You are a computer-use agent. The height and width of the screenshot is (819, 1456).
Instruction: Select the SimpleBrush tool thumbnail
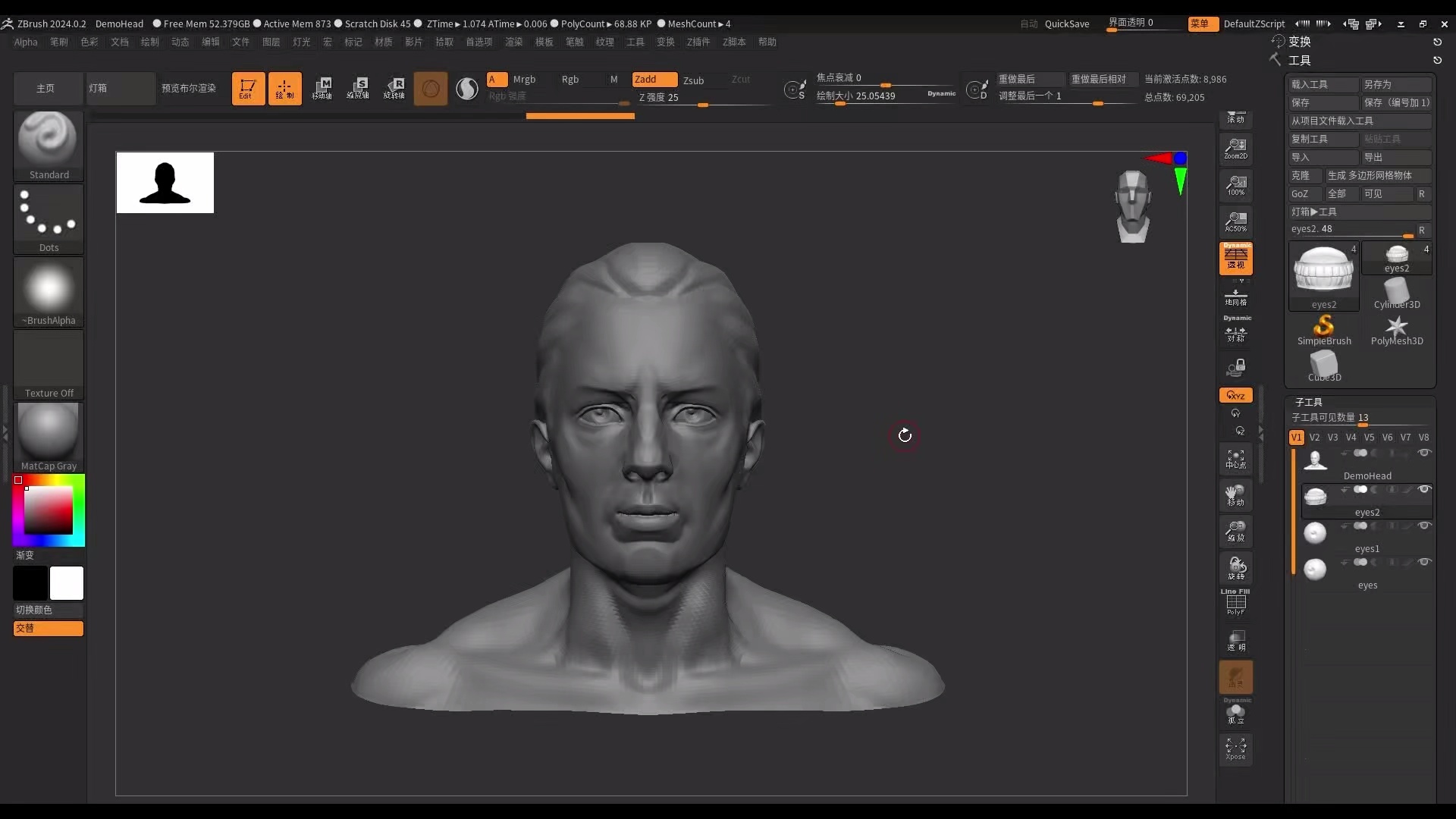[x=1324, y=325]
